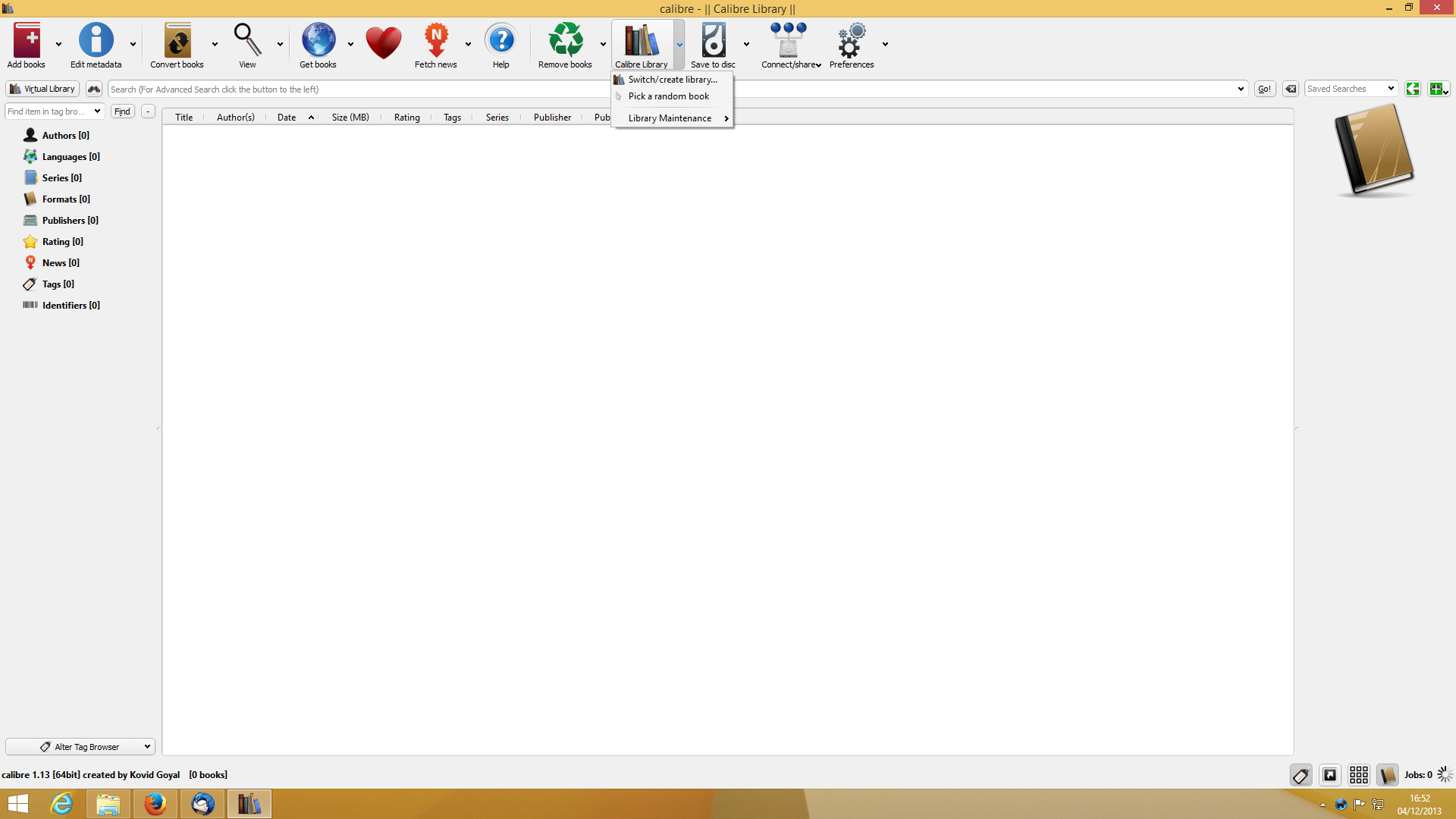Select Switch/create library menu item
Image resolution: width=1456 pixels, height=819 pixels.
(x=673, y=80)
